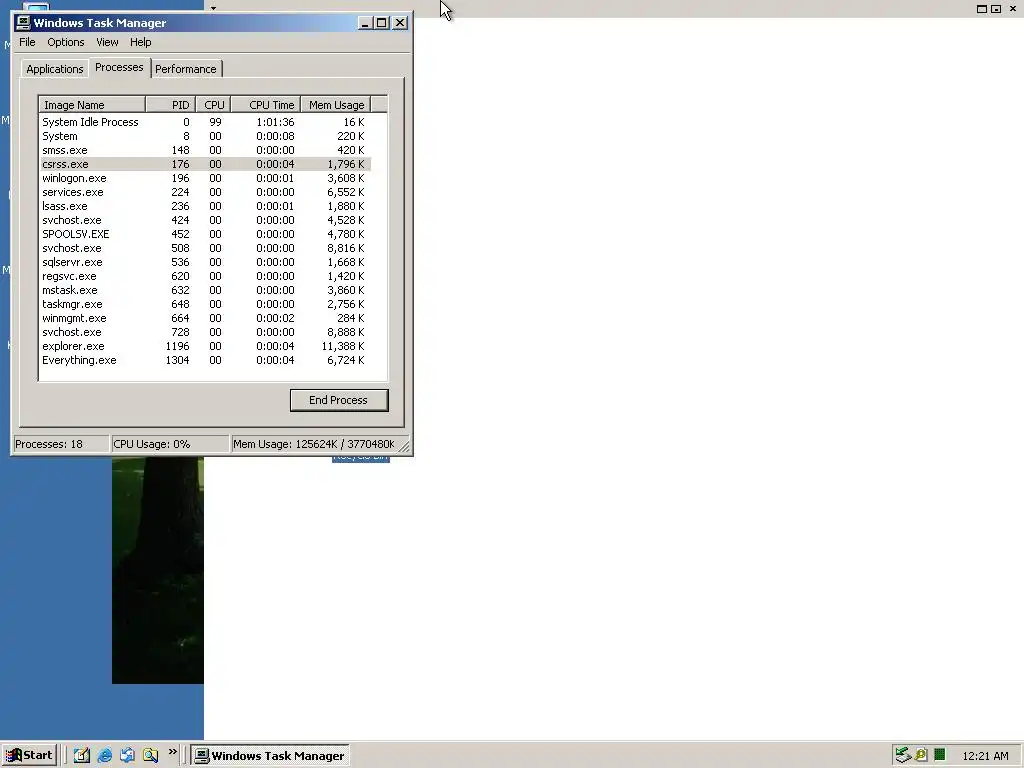Open the Help menu
1024x768 pixels.
point(140,42)
